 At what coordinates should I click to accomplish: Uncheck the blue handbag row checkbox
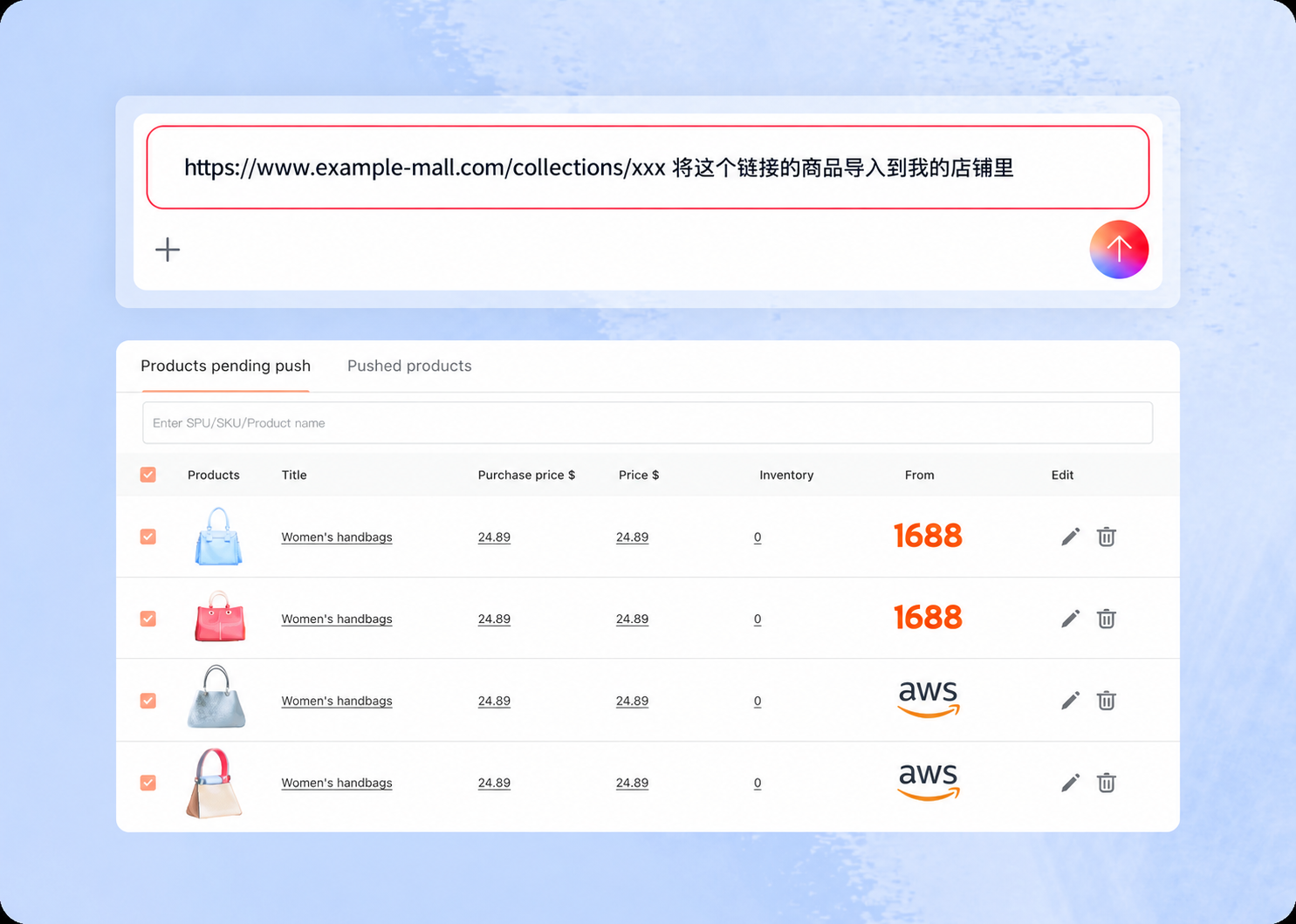point(148,537)
